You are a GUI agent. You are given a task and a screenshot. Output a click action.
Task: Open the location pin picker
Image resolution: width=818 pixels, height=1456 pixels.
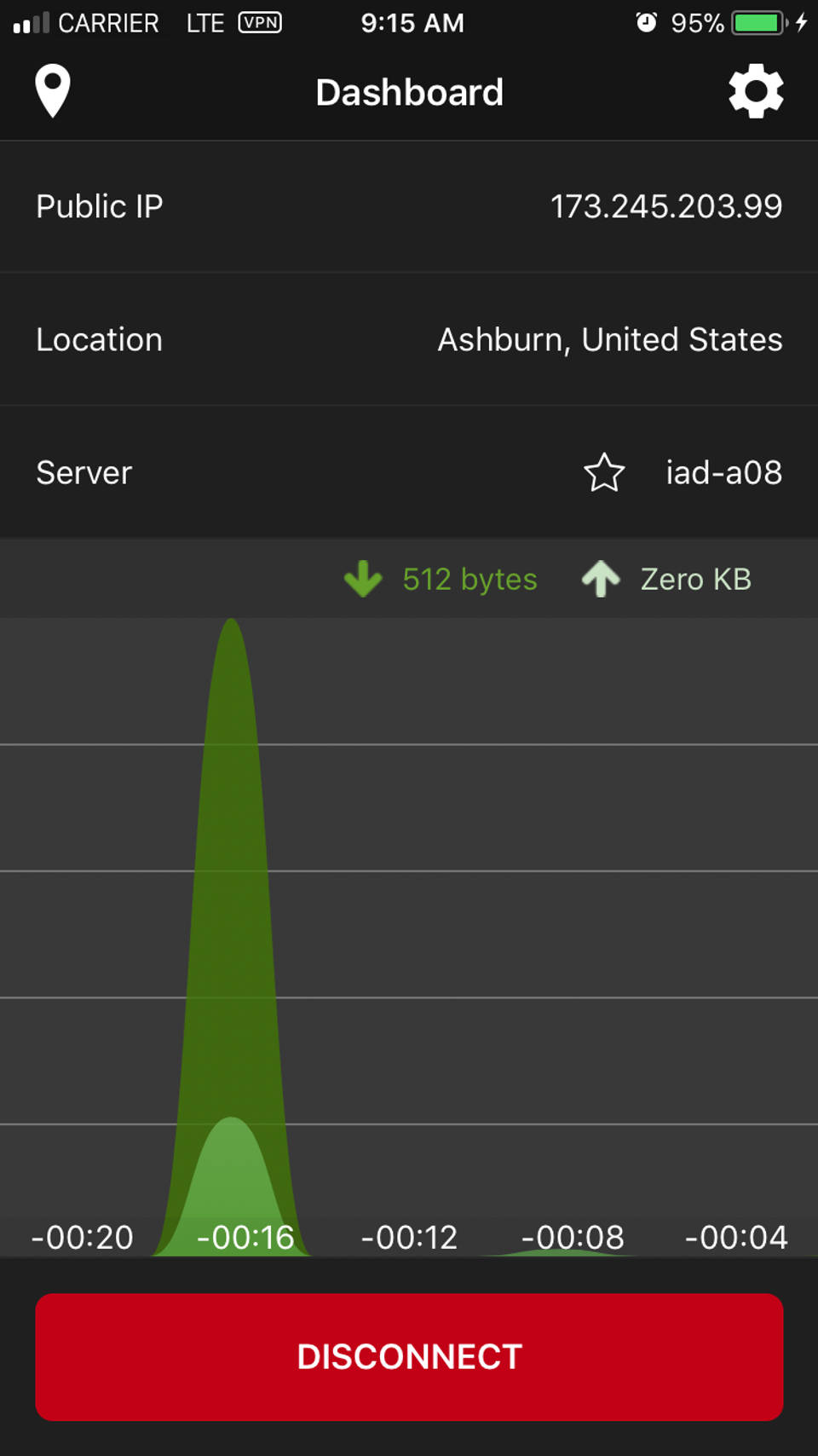pyautogui.click(x=53, y=91)
